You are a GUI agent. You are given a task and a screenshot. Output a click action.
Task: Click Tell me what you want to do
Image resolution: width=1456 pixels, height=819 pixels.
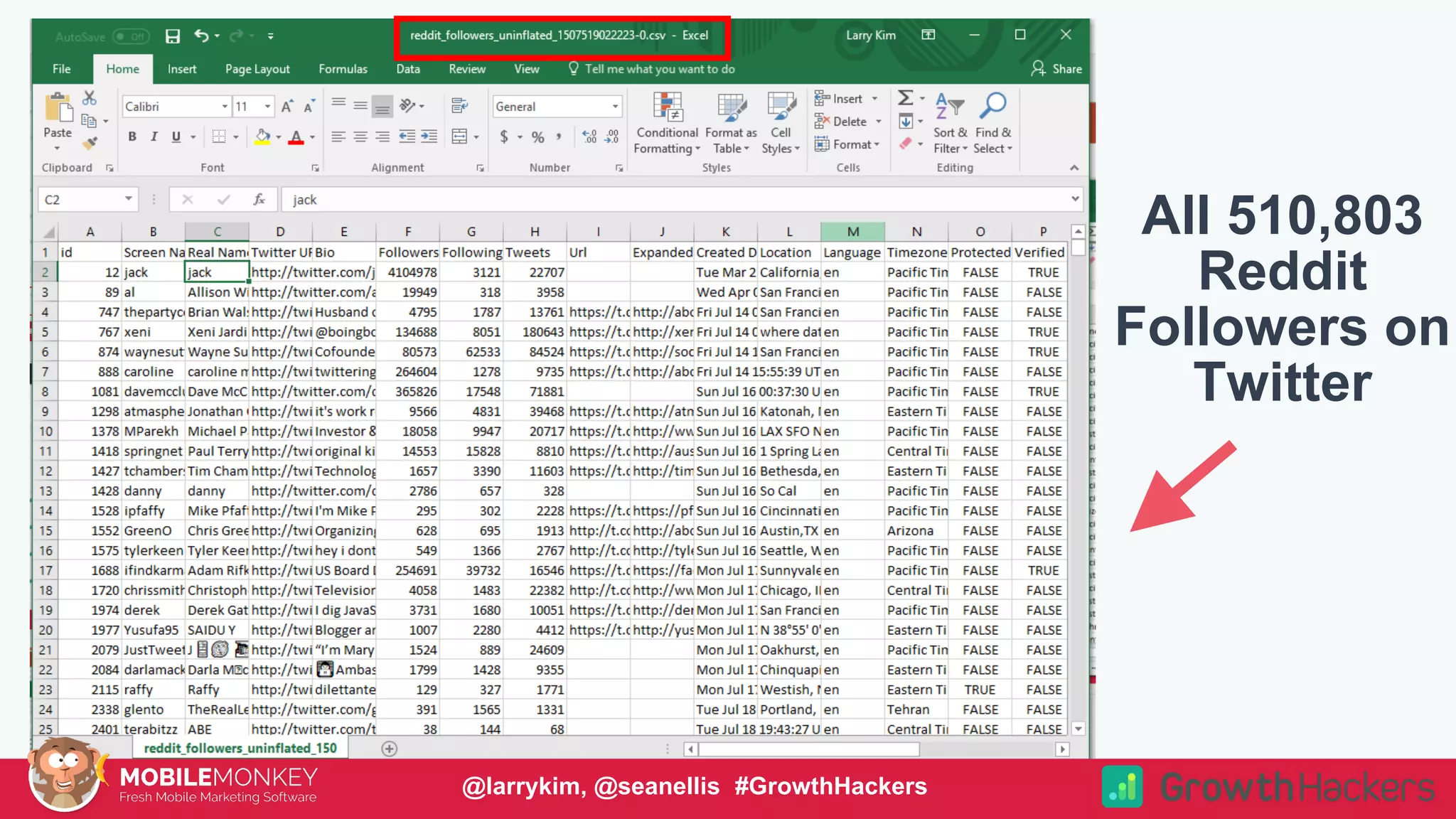tap(652, 69)
